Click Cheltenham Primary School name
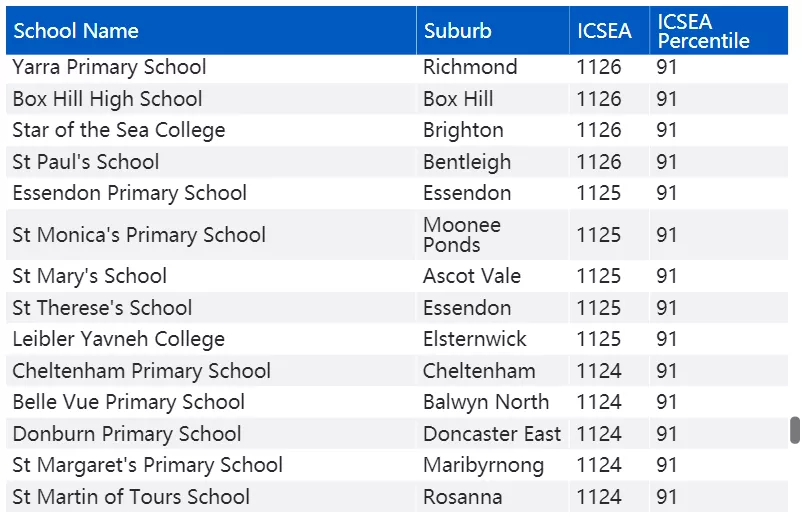The width and height of the screenshot is (802, 517). click(x=142, y=371)
